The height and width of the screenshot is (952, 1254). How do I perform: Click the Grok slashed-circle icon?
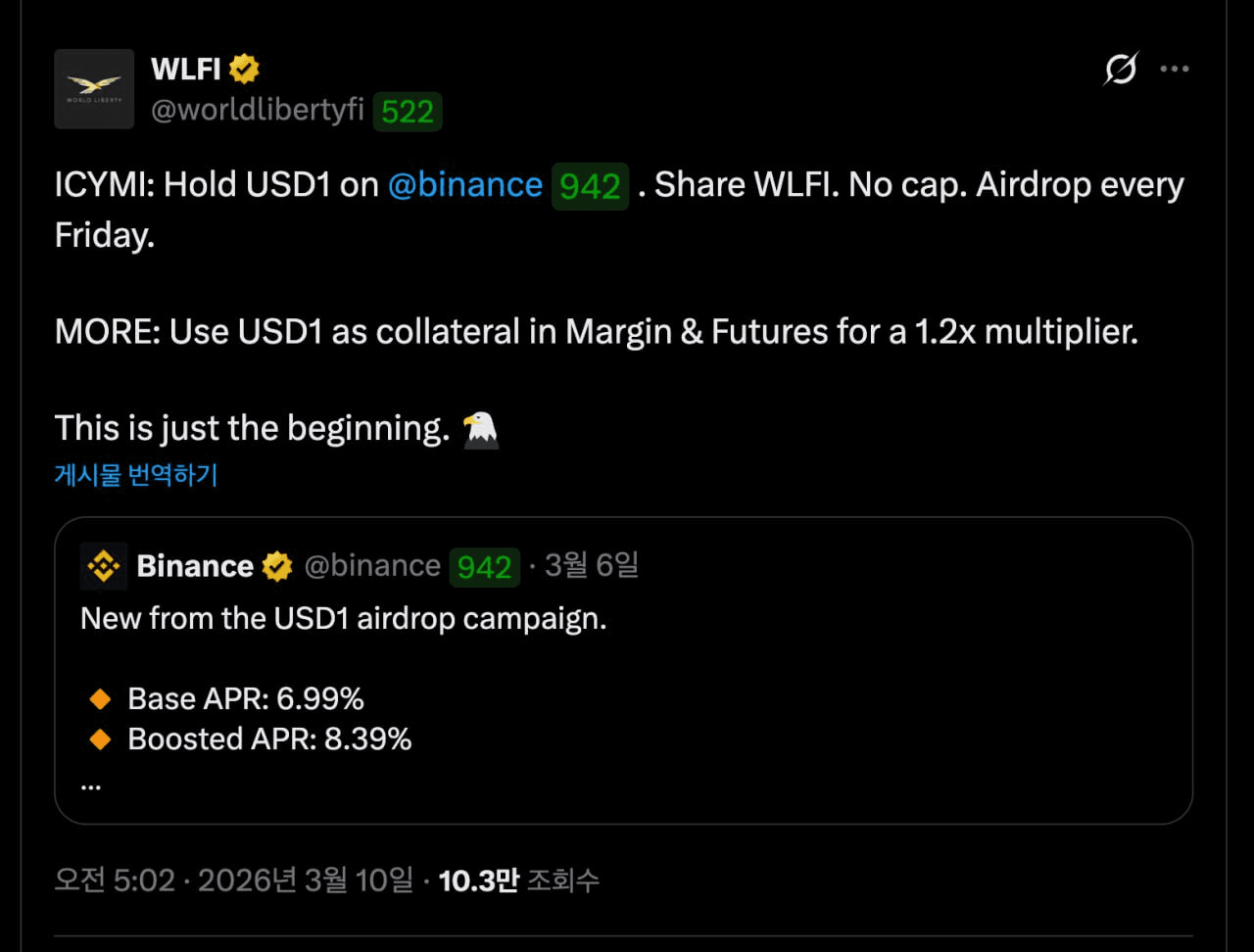coord(1121,69)
